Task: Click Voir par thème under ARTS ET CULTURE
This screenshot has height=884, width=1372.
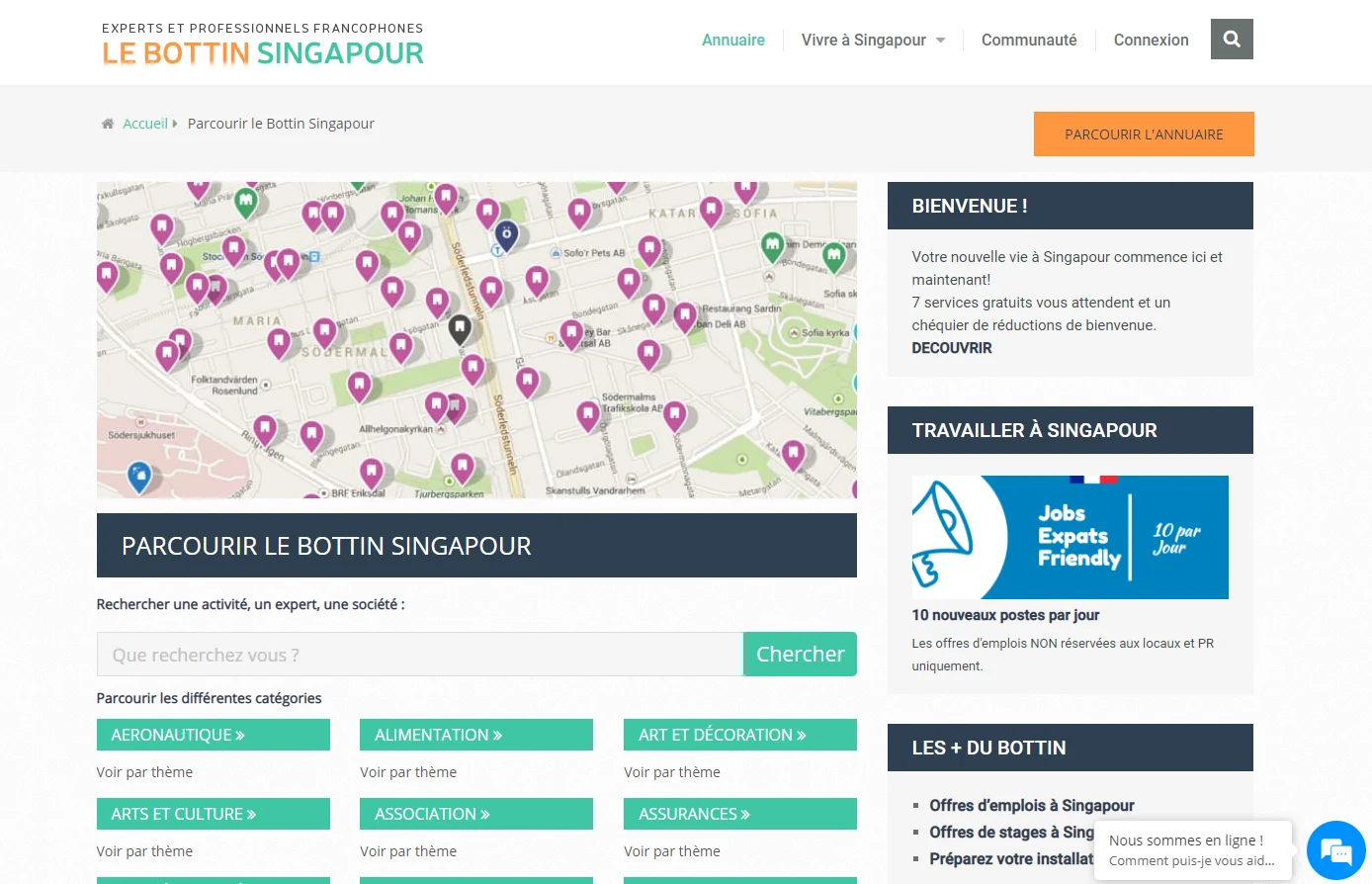Action: (144, 851)
